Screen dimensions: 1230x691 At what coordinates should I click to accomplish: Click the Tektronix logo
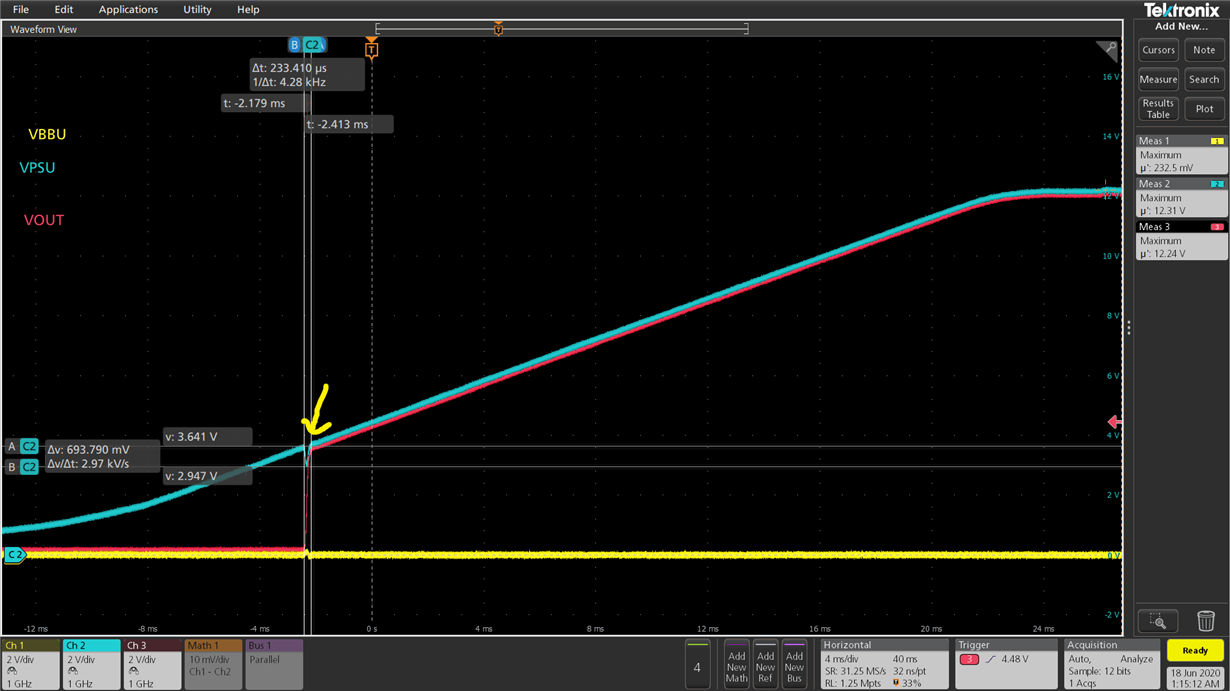coord(1182,10)
